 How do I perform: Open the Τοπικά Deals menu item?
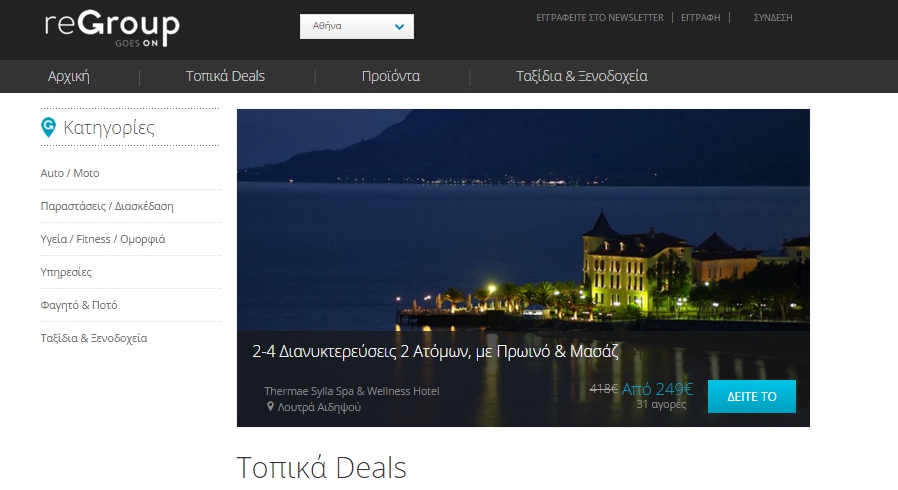(225, 76)
